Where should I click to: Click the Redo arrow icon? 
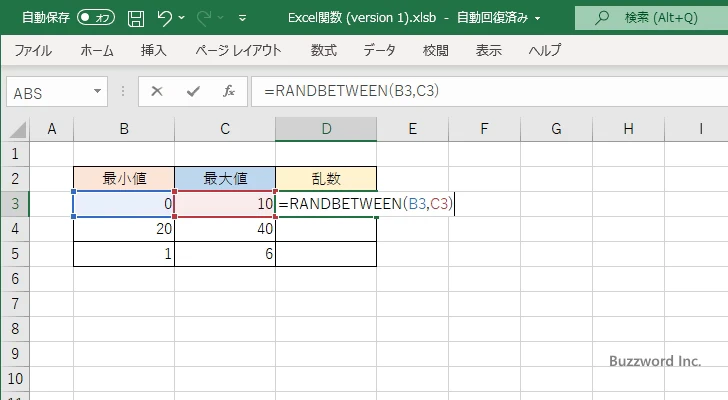tap(204, 18)
